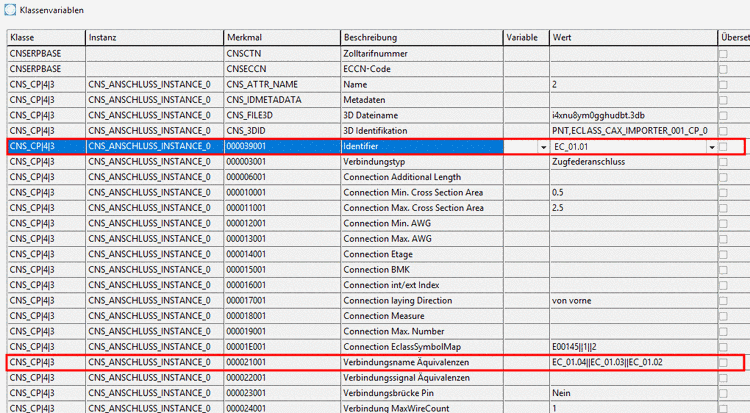The image size is (750, 413).
Task: Click the value 0.5 cell
Action: point(633,192)
